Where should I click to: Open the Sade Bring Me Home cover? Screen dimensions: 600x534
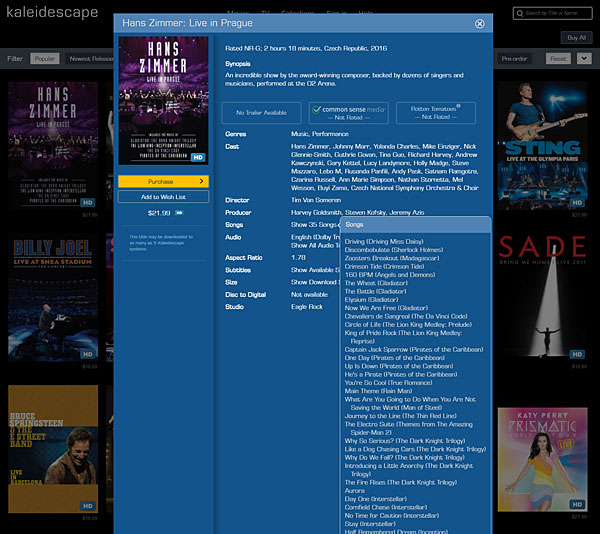[543, 298]
